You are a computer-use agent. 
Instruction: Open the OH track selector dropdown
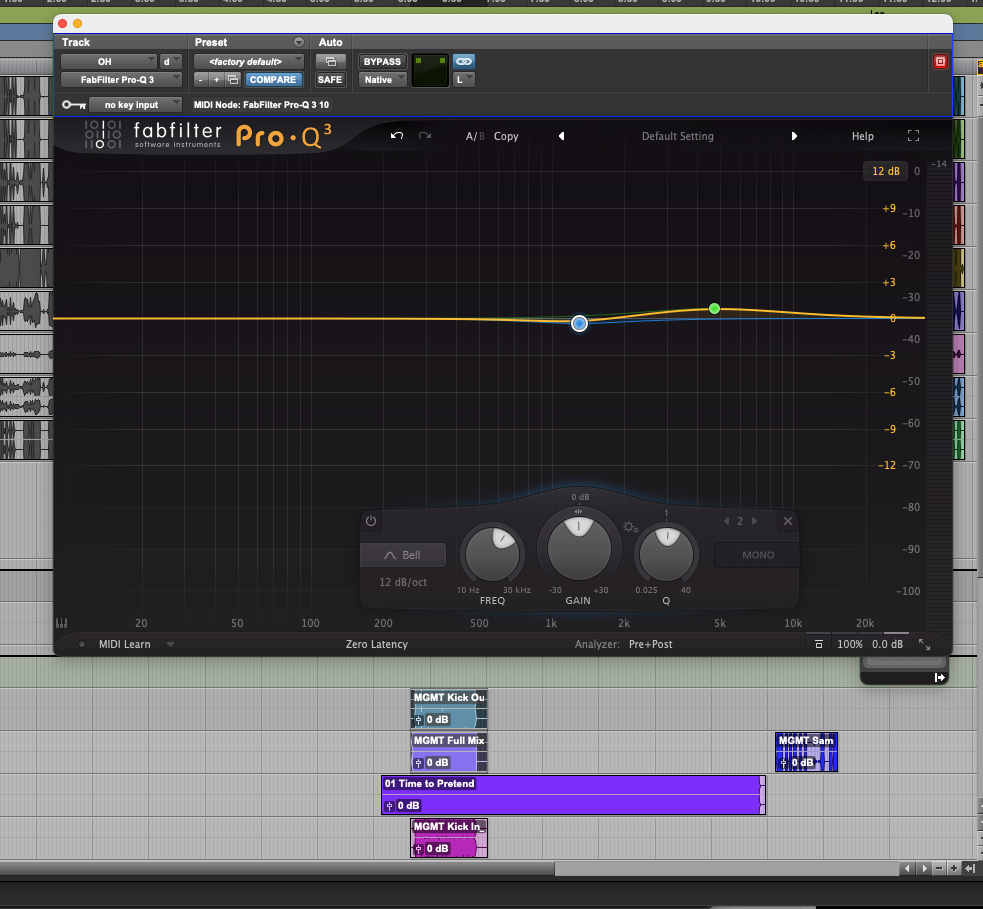tap(108, 61)
